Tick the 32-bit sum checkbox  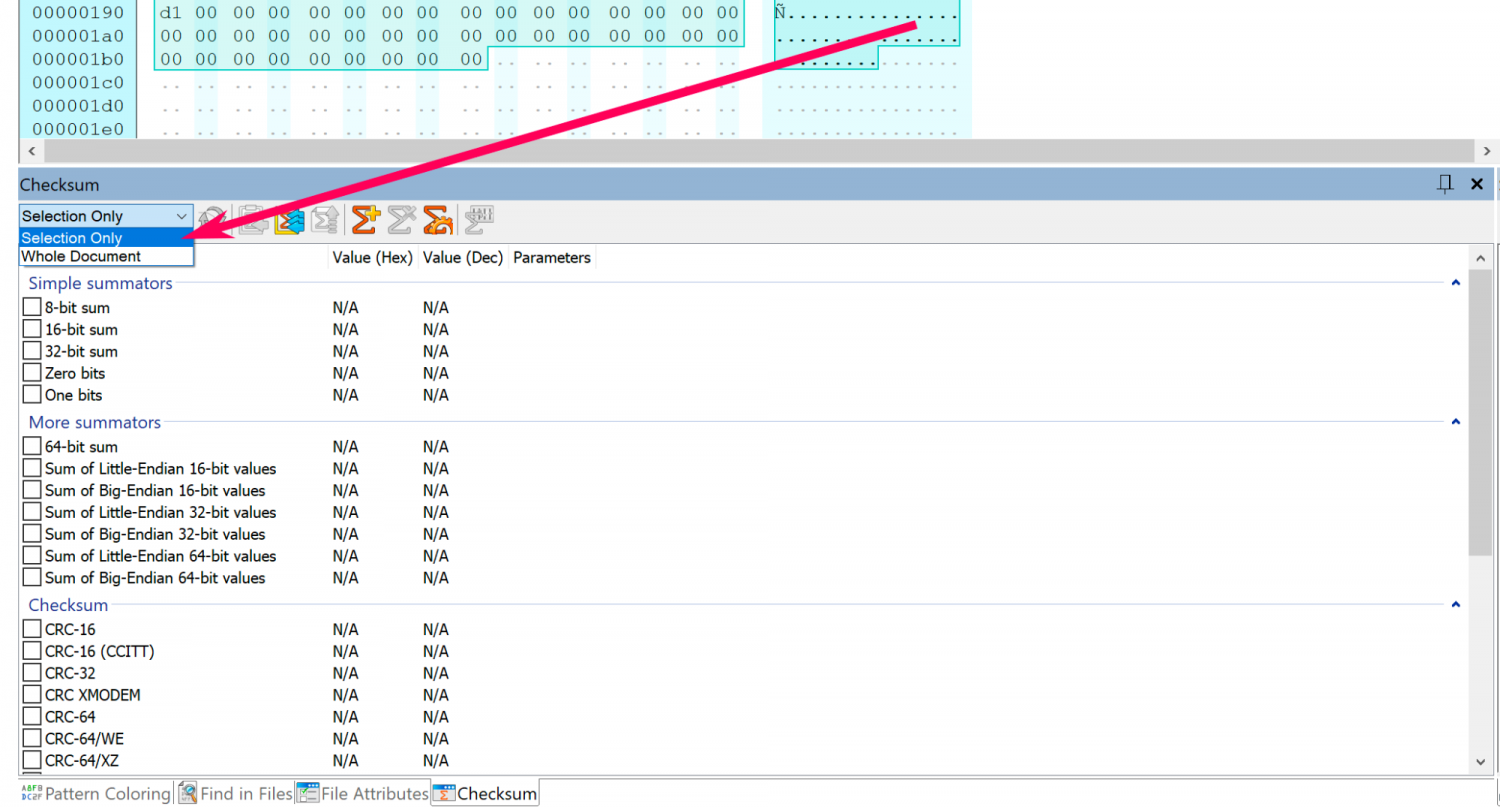click(32, 351)
